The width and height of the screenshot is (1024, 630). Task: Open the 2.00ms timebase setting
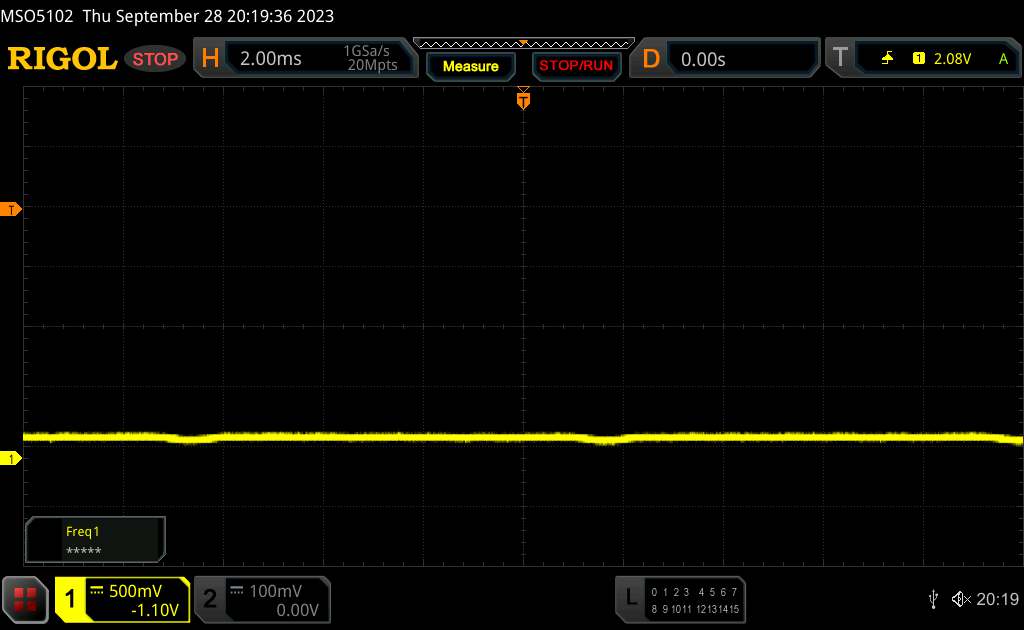(x=270, y=59)
